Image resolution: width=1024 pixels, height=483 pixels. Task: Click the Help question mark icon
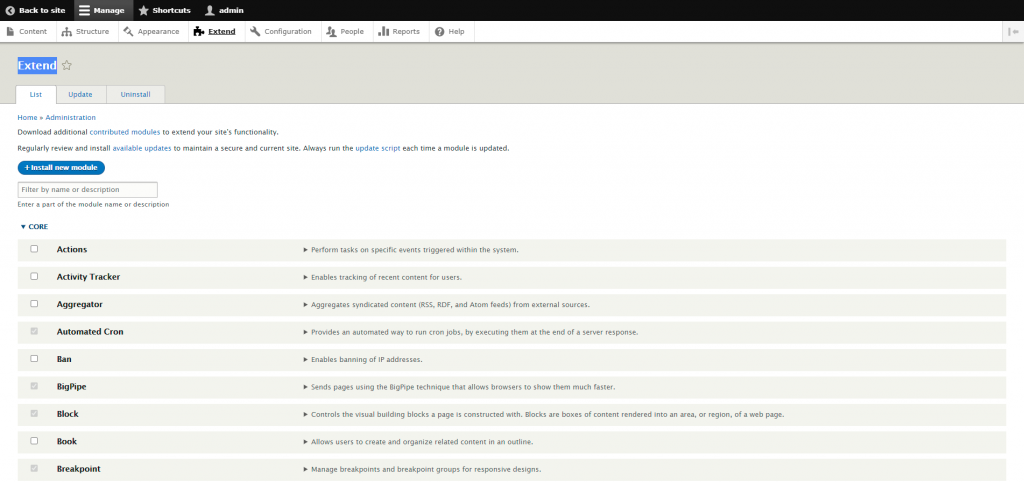click(439, 32)
